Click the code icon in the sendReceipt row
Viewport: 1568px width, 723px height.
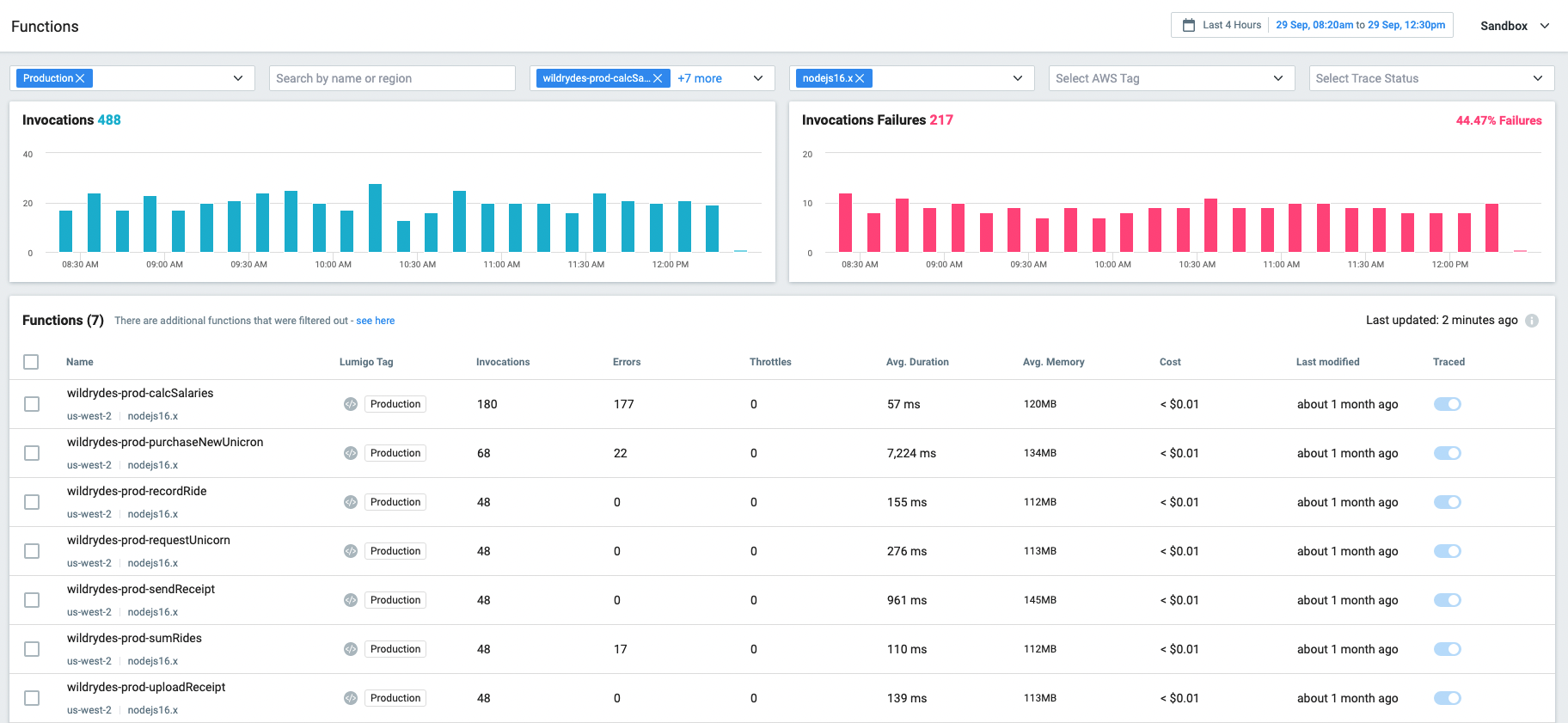pyautogui.click(x=351, y=600)
